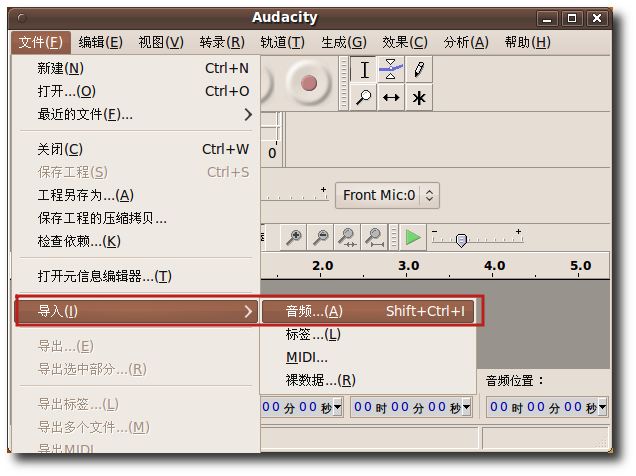Click the timeline ruler at 5.0
The height and width of the screenshot is (476, 636).
click(580, 266)
